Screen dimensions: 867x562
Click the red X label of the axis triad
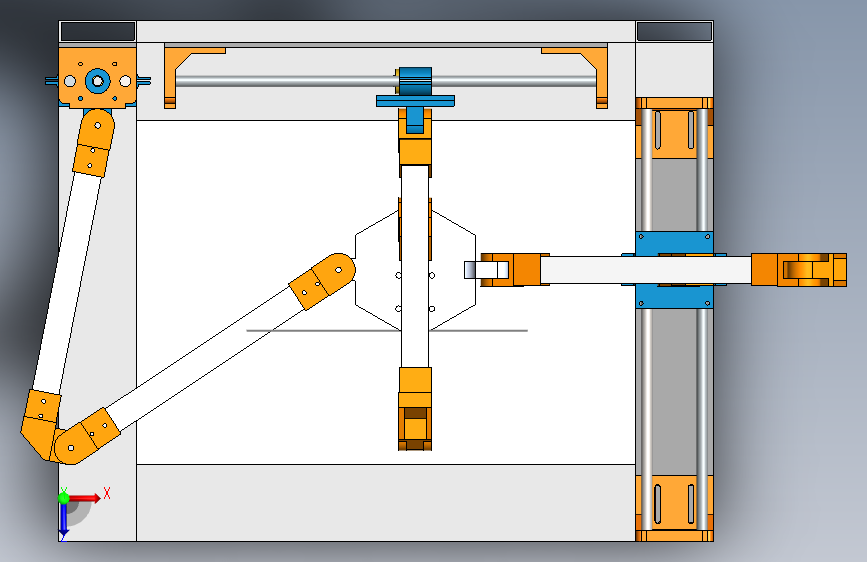[107, 493]
